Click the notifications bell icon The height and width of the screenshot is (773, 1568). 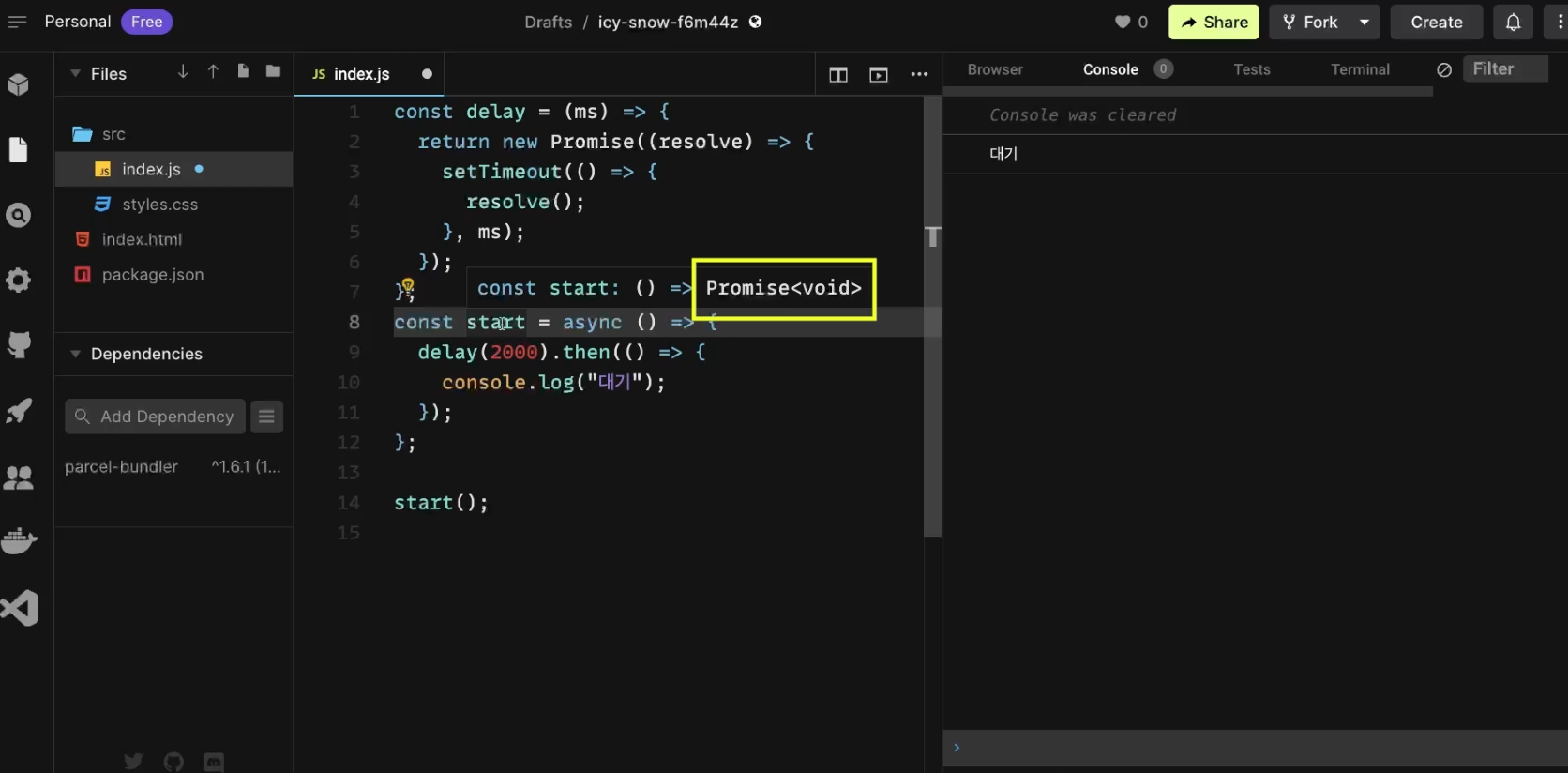pyautogui.click(x=1513, y=23)
